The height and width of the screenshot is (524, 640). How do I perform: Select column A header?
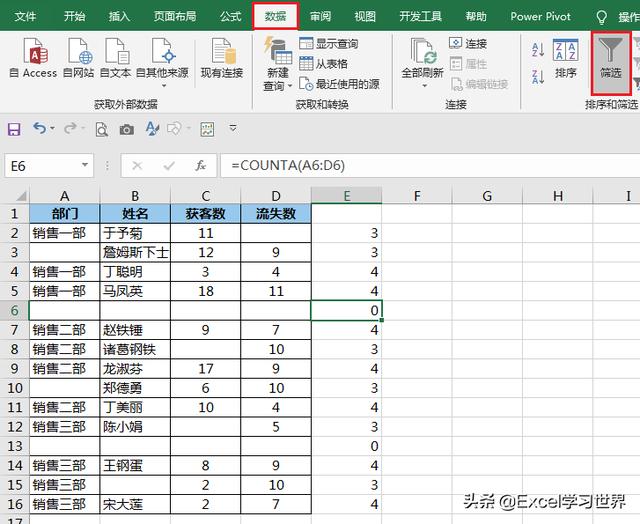pos(64,196)
